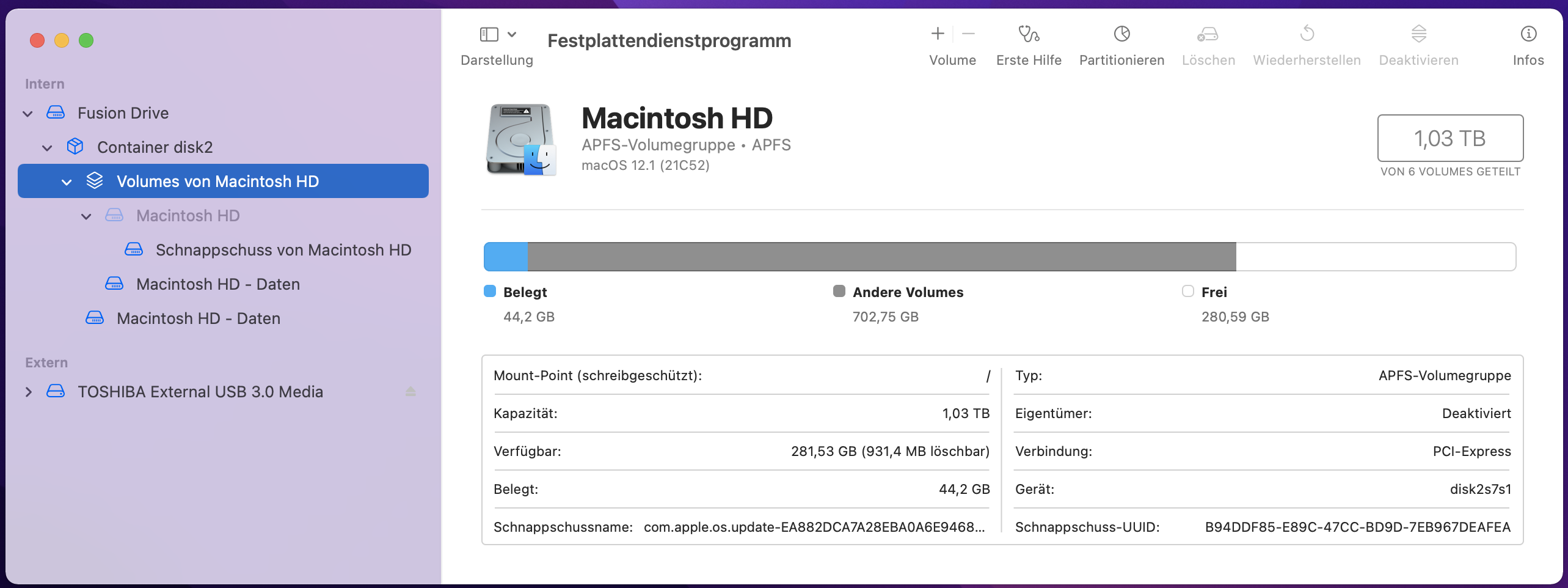Expand the TOSHIBA External USB 3.0 Media
1568x588 pixels.
pyautogui.click(x=28, y=392)
